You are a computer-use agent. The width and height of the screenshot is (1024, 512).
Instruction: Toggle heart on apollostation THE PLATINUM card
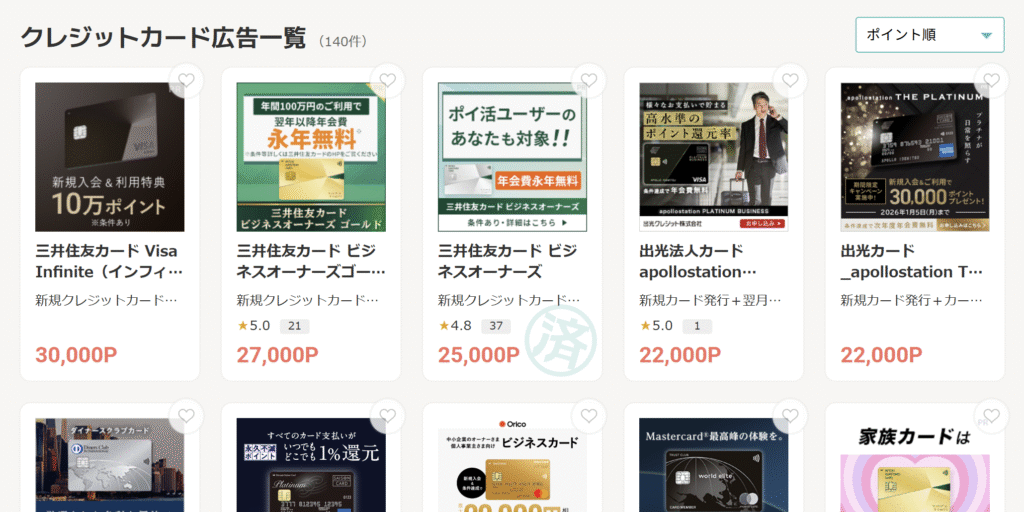click(991, 80)
